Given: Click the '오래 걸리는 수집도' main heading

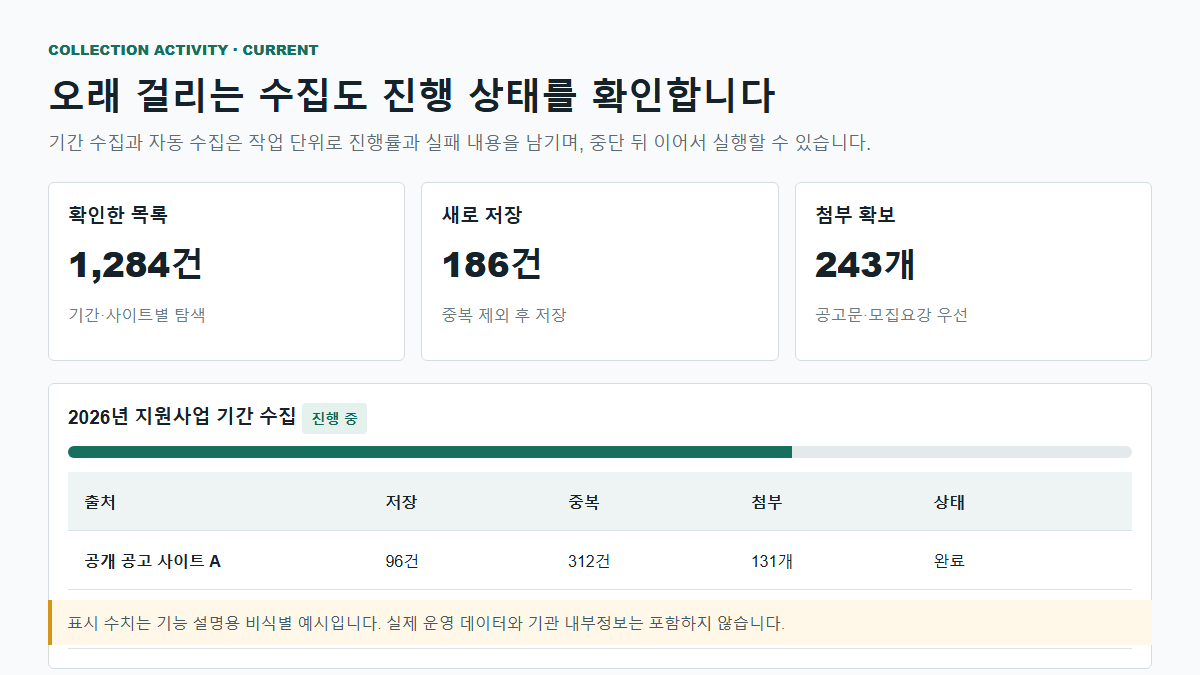Looking at the screenshot, I should click(412, 95).
